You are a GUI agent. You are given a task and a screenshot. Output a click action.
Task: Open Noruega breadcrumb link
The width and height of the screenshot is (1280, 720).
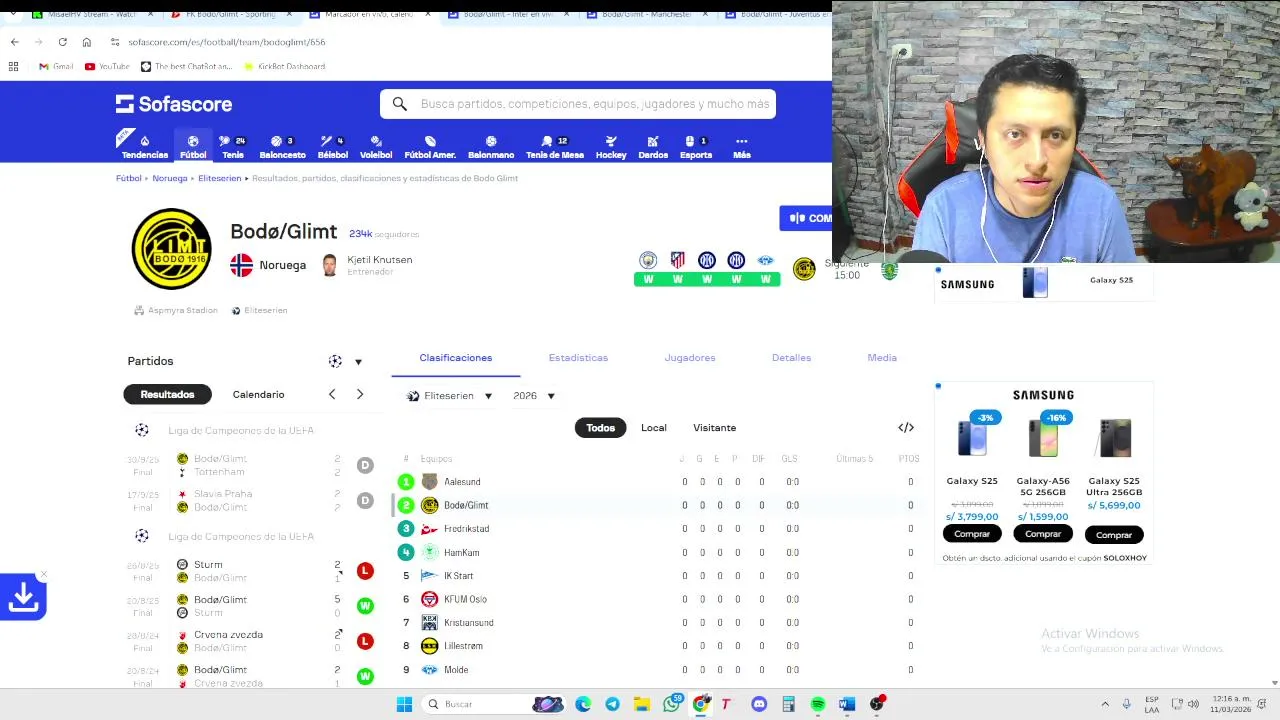tap(170, 178)
